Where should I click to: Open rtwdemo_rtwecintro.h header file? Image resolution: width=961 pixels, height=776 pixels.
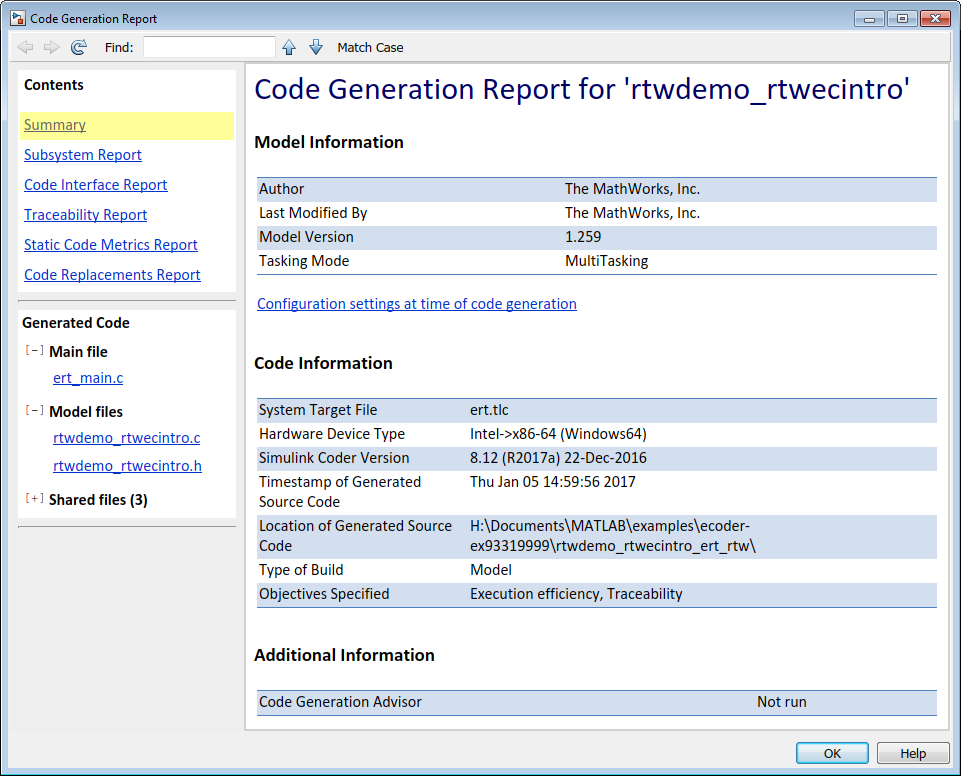127,466
